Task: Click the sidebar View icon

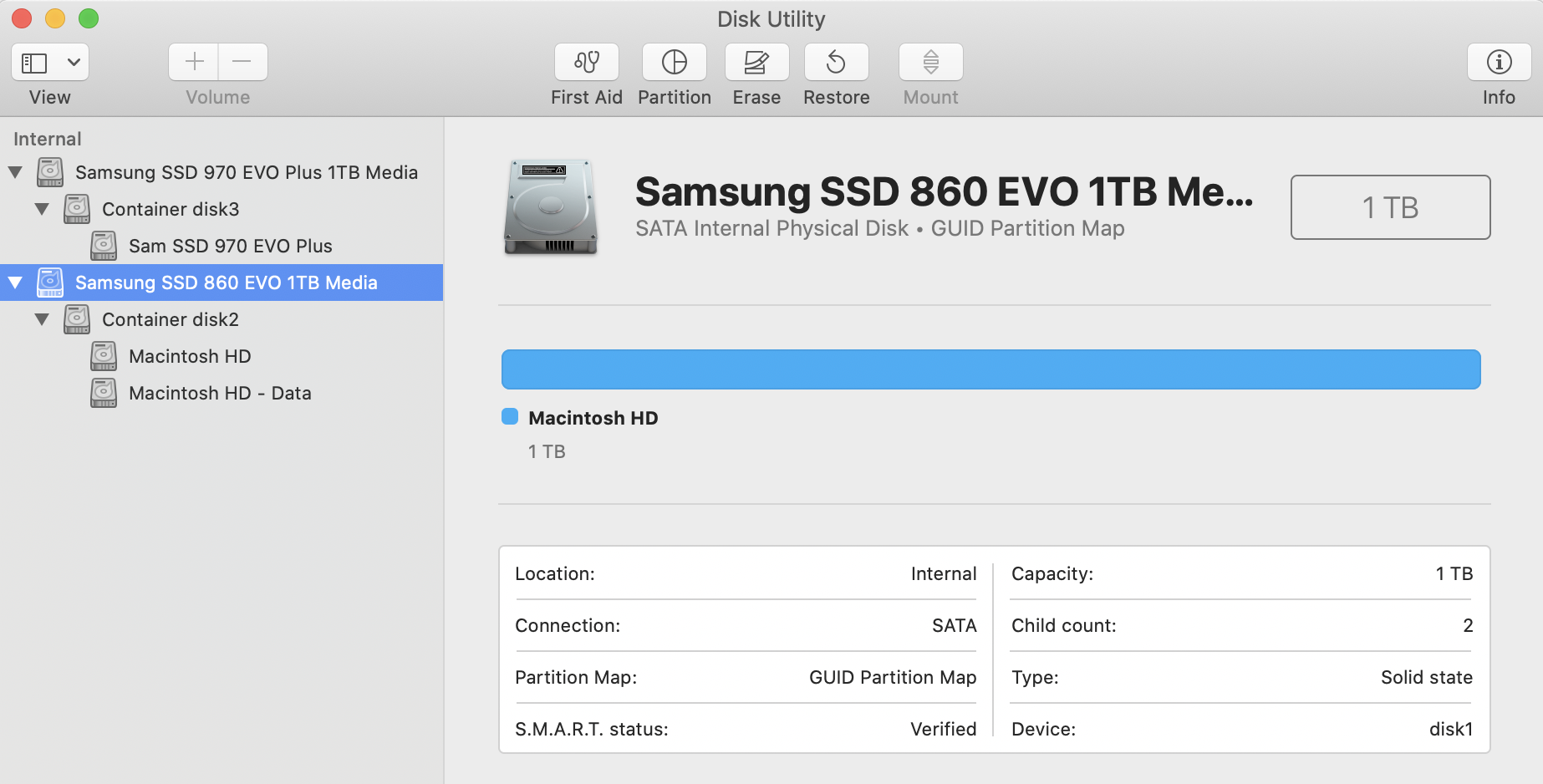Action: [x=34, y=63]
